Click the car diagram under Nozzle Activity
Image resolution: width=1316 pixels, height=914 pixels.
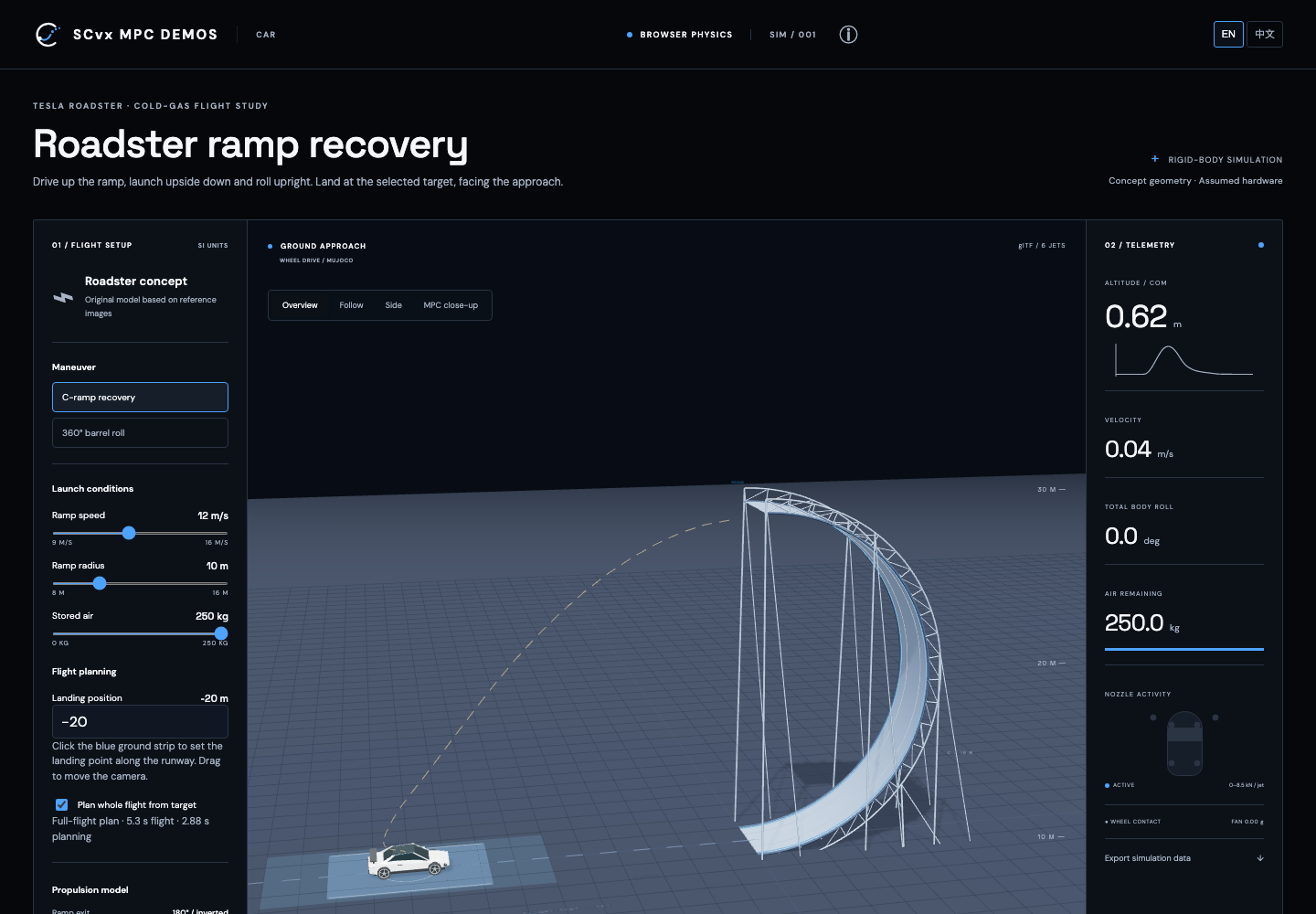coord(1184,743)
